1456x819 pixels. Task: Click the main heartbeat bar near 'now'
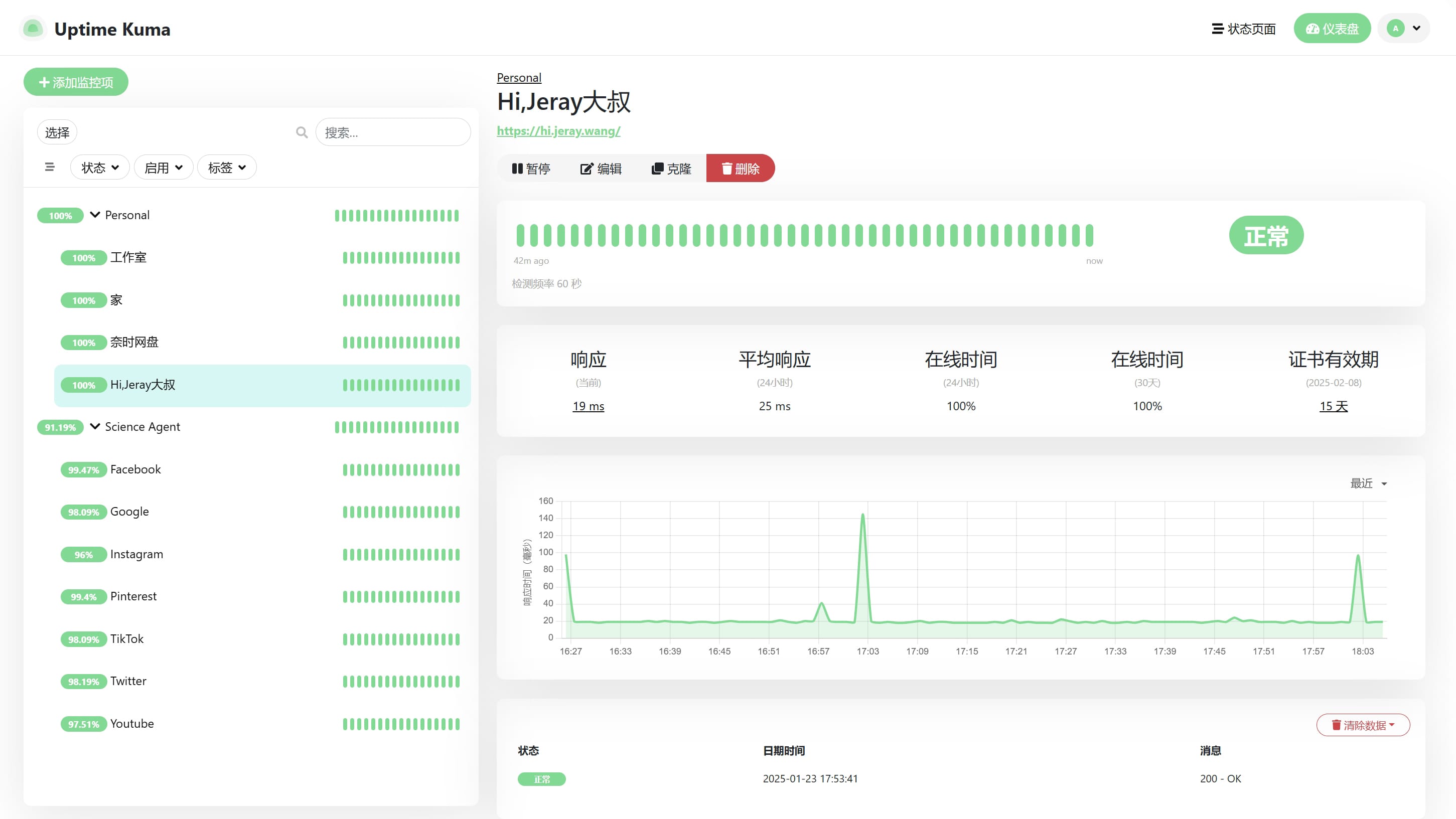[x=1089, y=235]
